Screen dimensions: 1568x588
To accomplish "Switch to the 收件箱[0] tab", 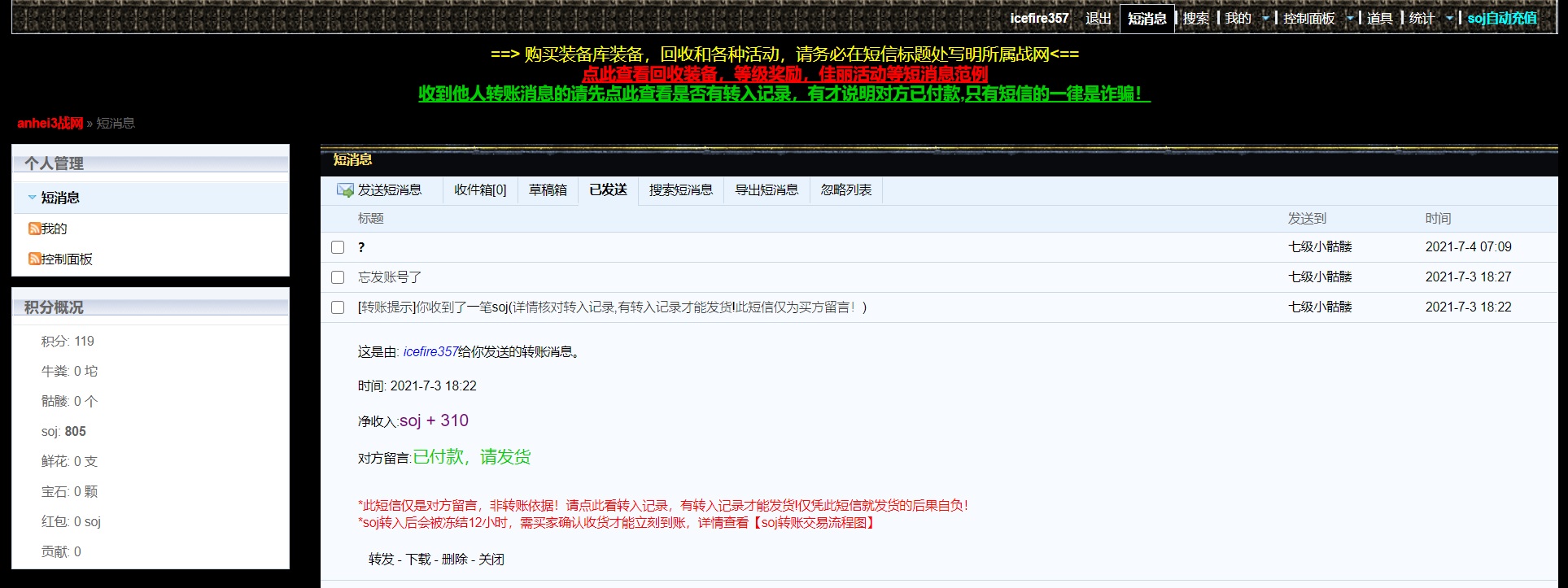I will tap(480, 190).
